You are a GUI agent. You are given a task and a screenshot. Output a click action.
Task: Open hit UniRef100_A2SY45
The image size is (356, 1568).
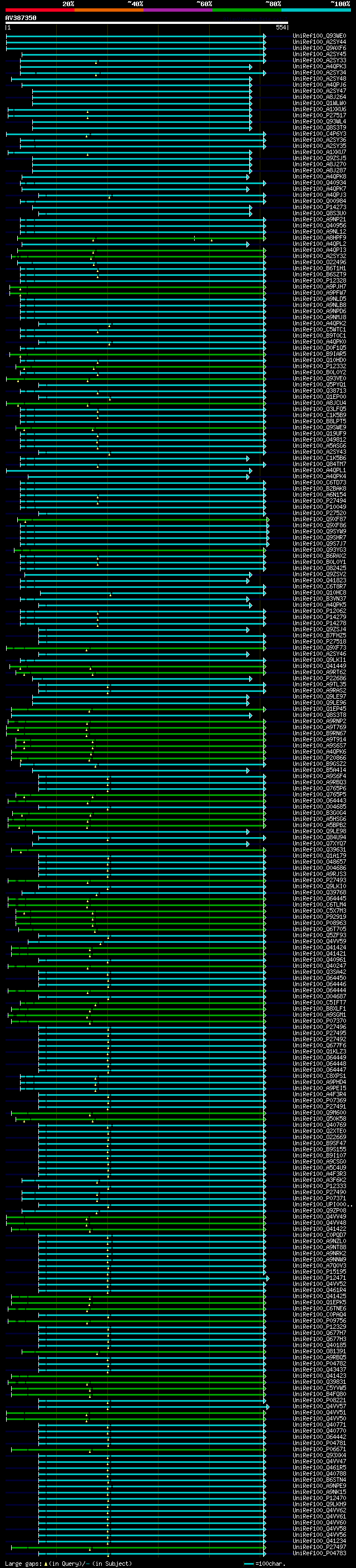coord(319,54)
